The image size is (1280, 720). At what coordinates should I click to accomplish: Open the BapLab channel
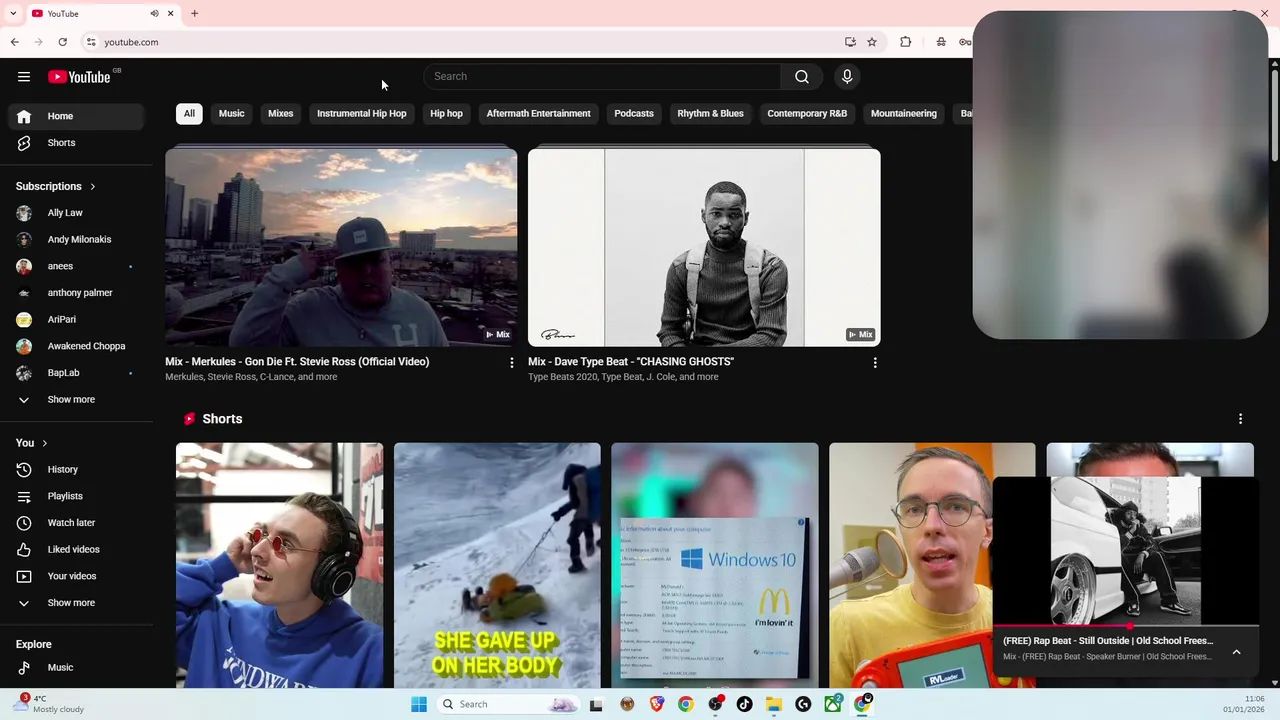tap(77, 373)
